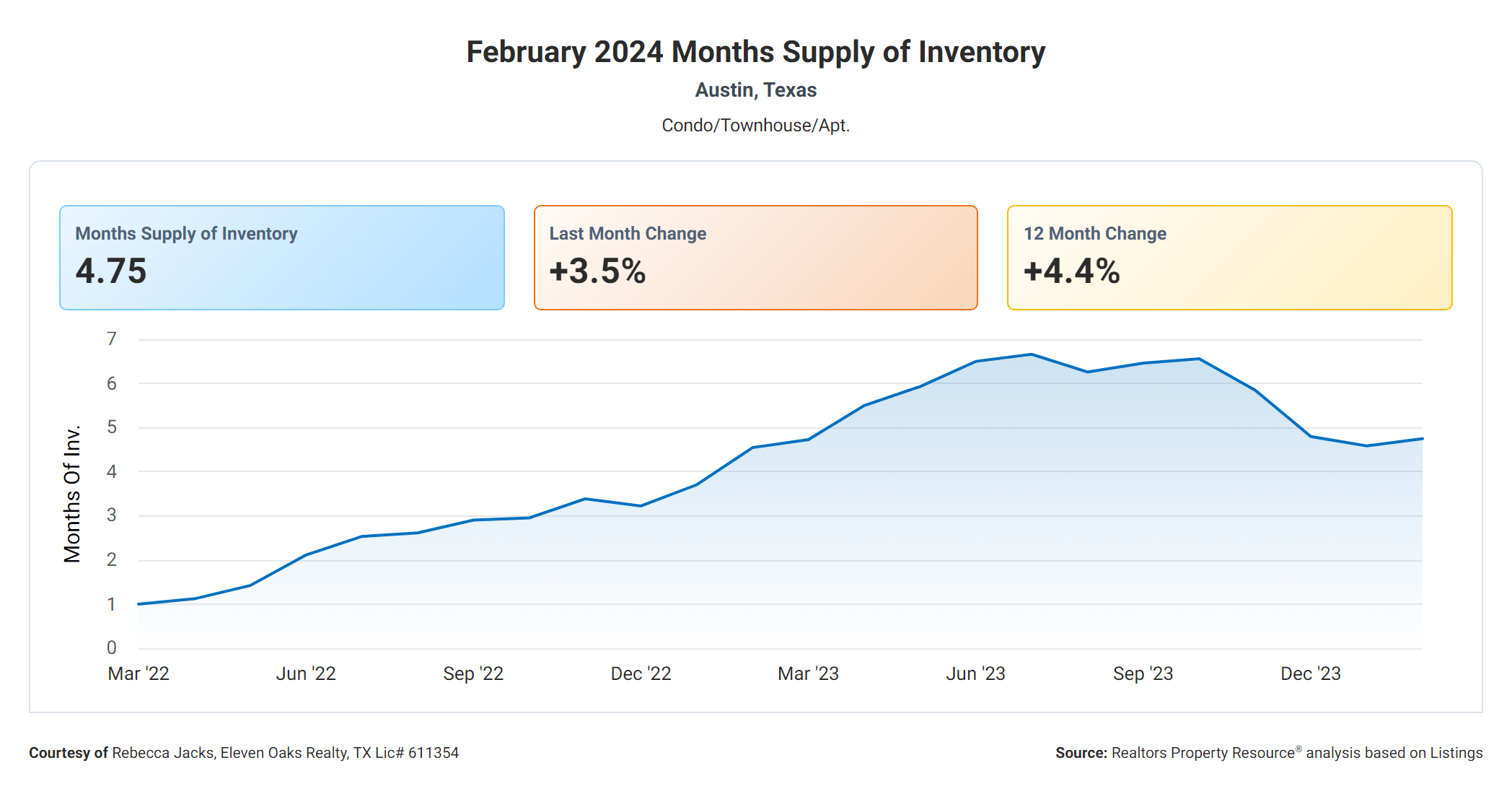Click the Austin, Texas subtitle

point(755,90)
